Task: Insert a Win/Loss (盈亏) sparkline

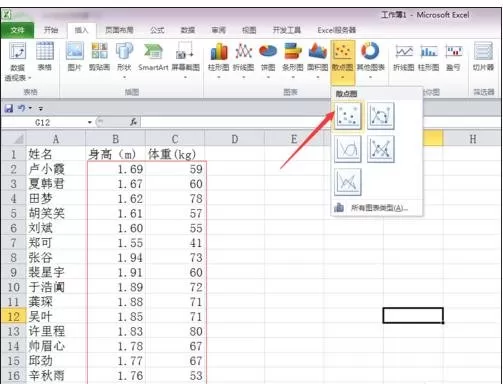Action: (x=453, y=57)
